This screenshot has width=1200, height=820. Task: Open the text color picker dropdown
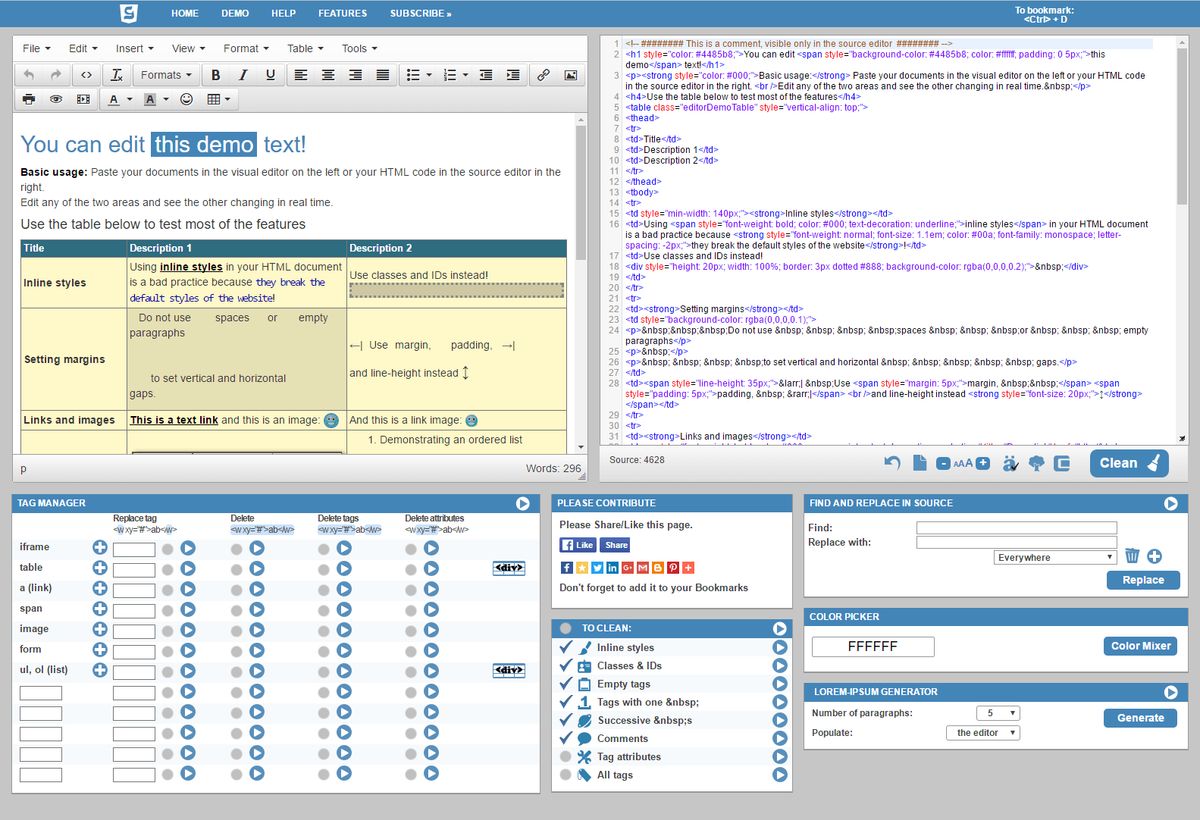[x=130, y=99]
